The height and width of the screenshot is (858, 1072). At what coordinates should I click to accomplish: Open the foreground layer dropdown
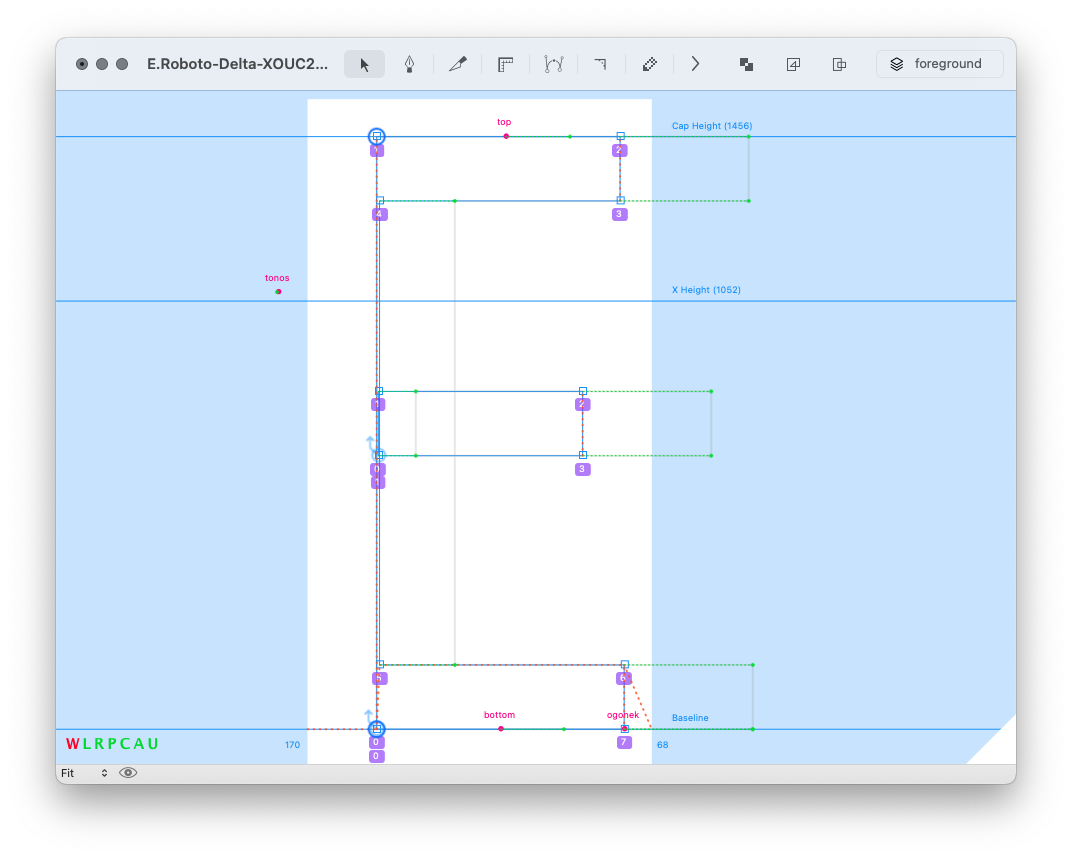pyautogui.click(x=939, y=64)
